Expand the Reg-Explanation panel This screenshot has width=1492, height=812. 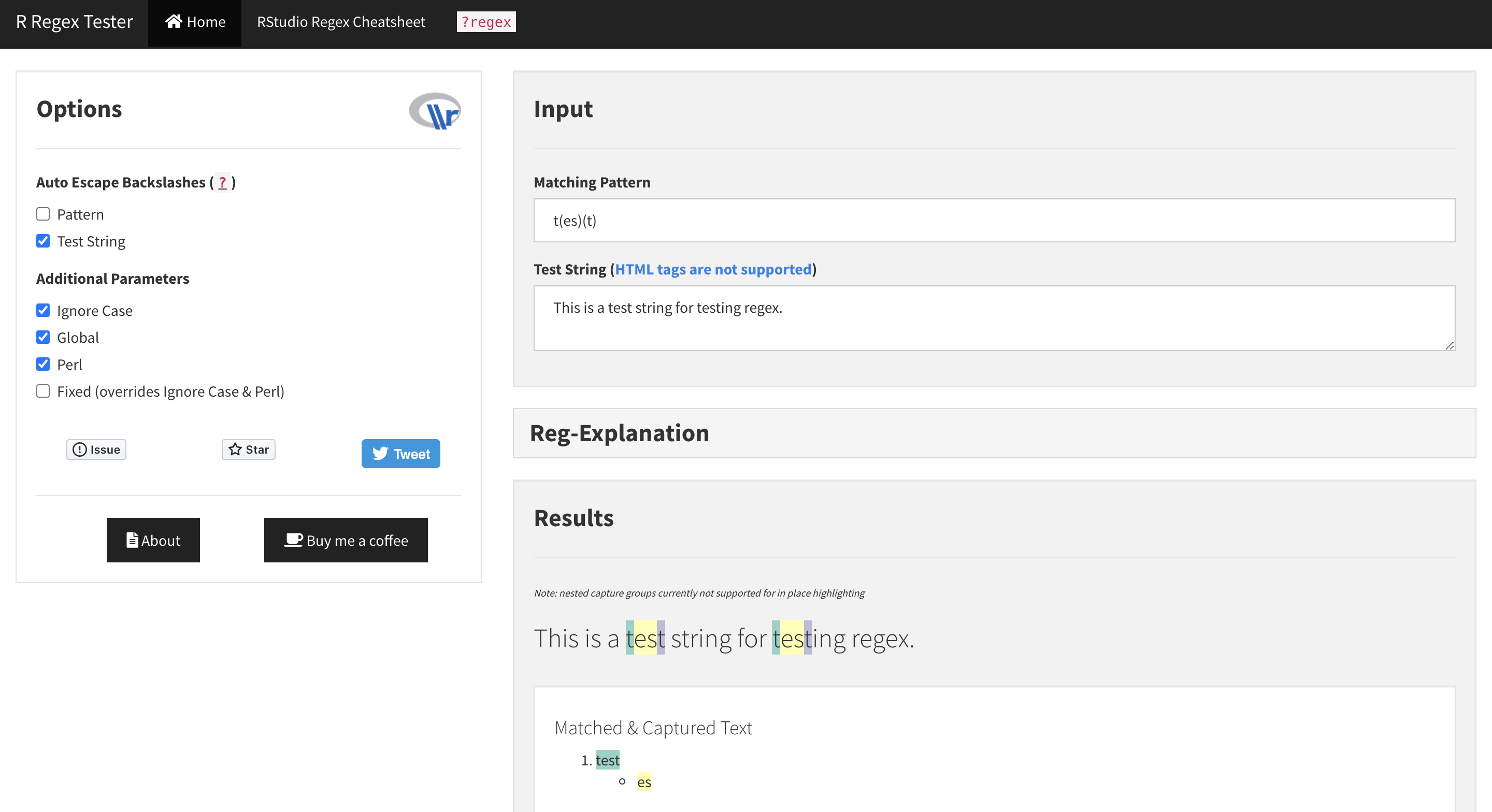619,433
